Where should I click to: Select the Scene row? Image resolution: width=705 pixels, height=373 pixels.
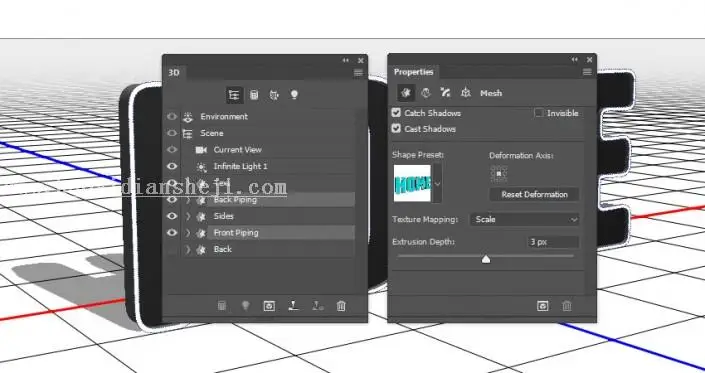[x=268, y=133]
